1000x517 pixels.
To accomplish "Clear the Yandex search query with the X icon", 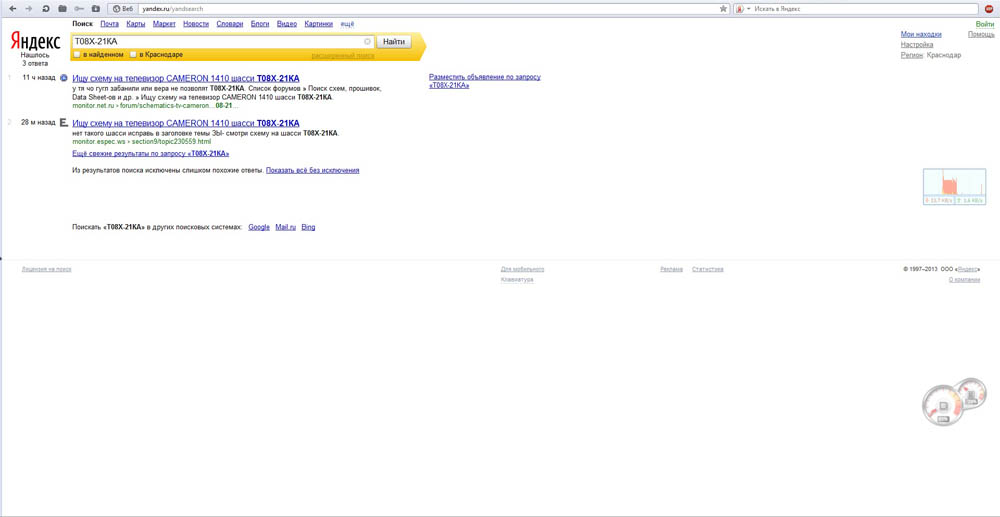I will [x=367, y=42].
